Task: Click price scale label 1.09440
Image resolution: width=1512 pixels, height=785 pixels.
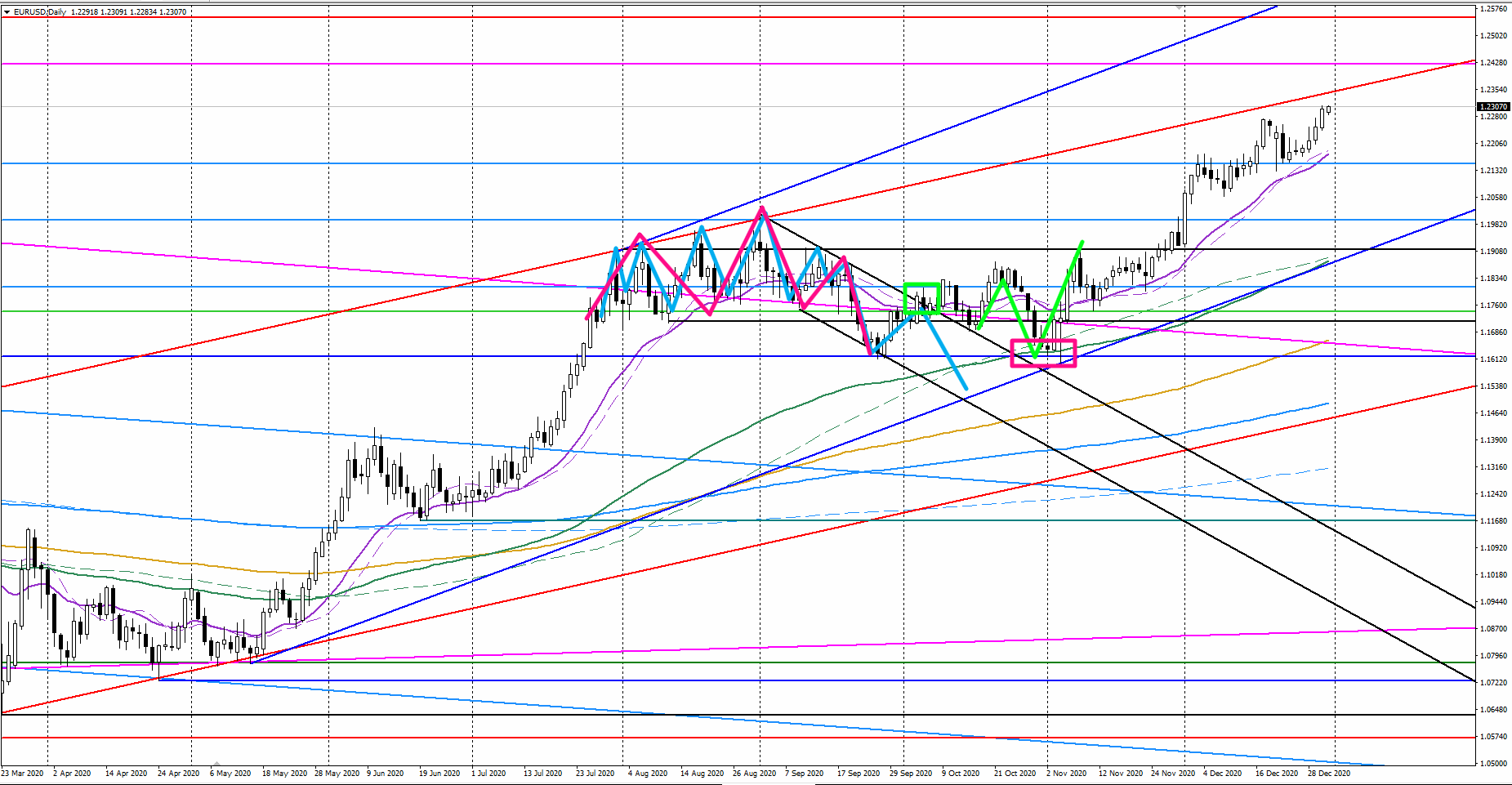Action: tap(1493, 602)
